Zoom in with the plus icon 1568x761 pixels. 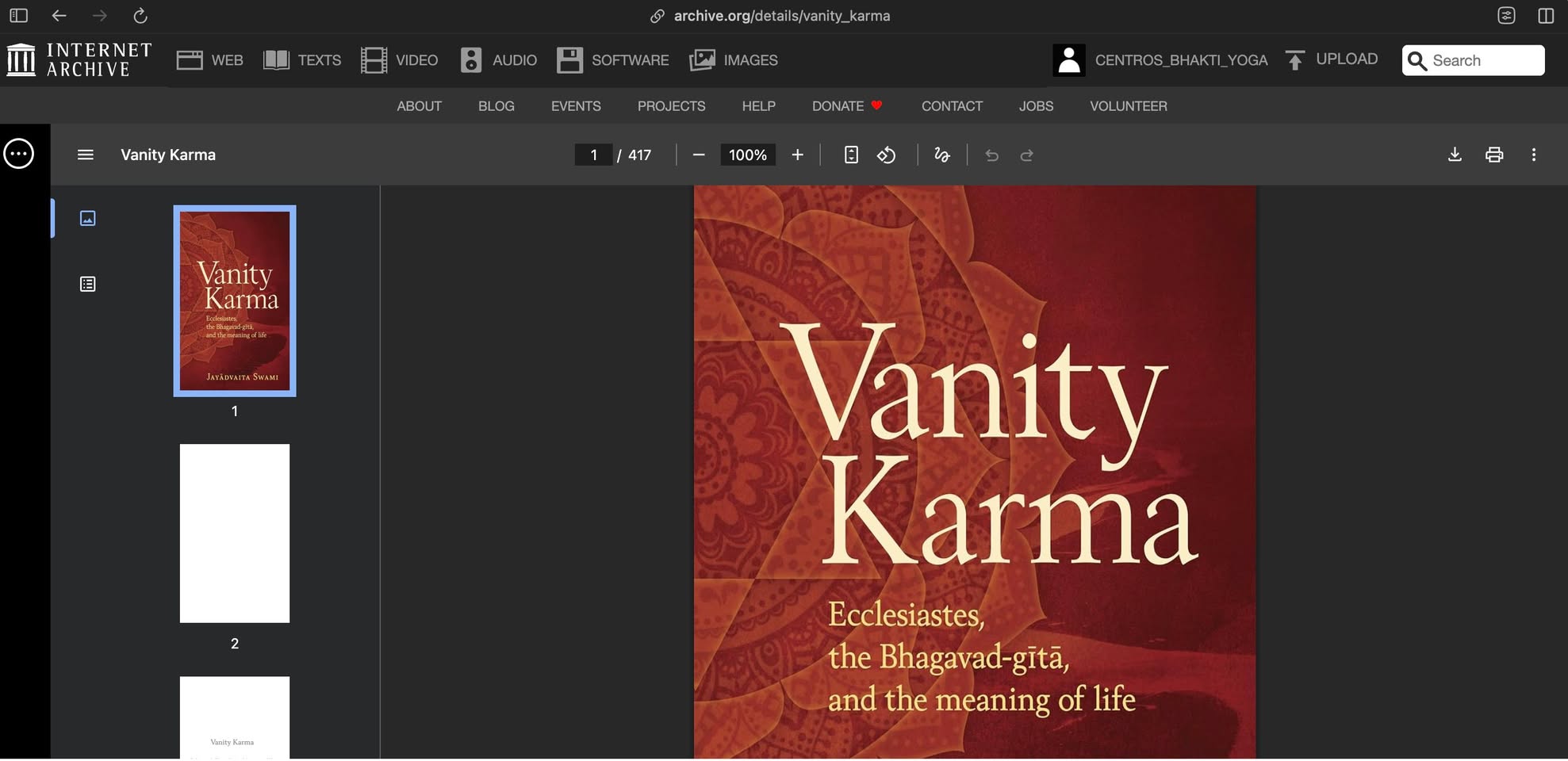(x=797, y=155)
